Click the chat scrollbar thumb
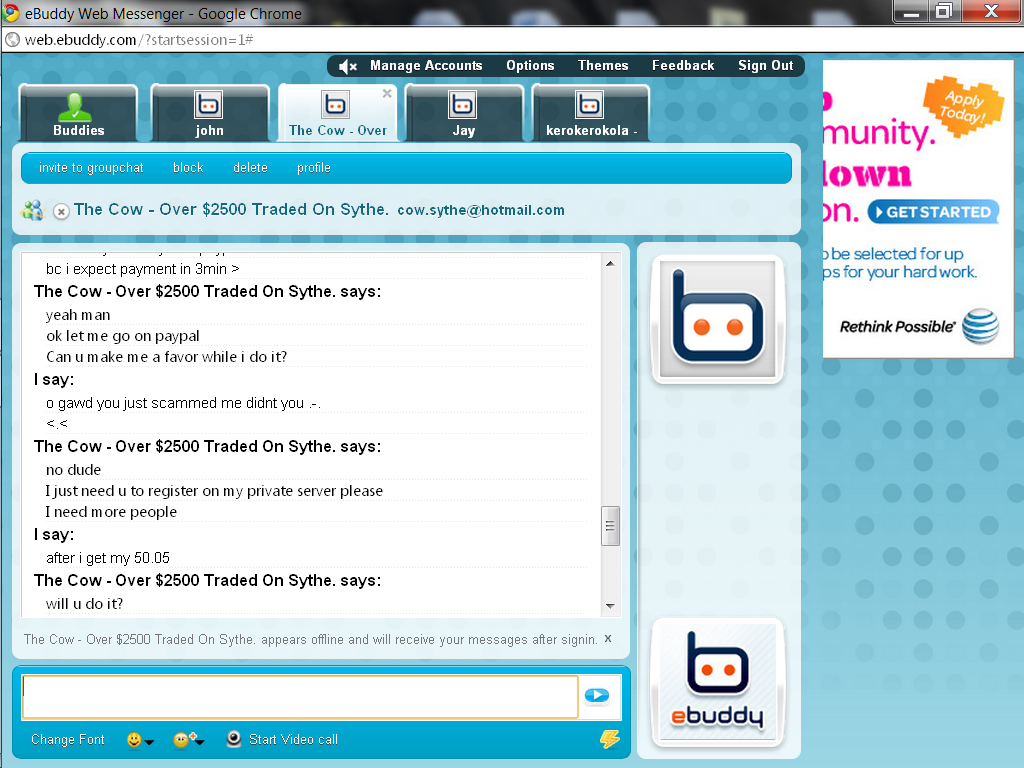This screenshot has width=1024, height=768. coord(610,526)
